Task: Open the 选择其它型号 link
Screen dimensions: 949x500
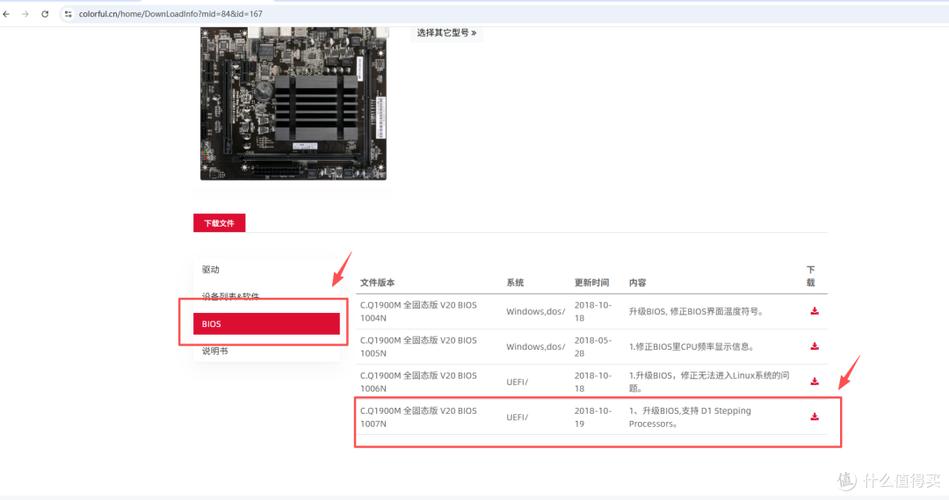Action: click(446, 33)
